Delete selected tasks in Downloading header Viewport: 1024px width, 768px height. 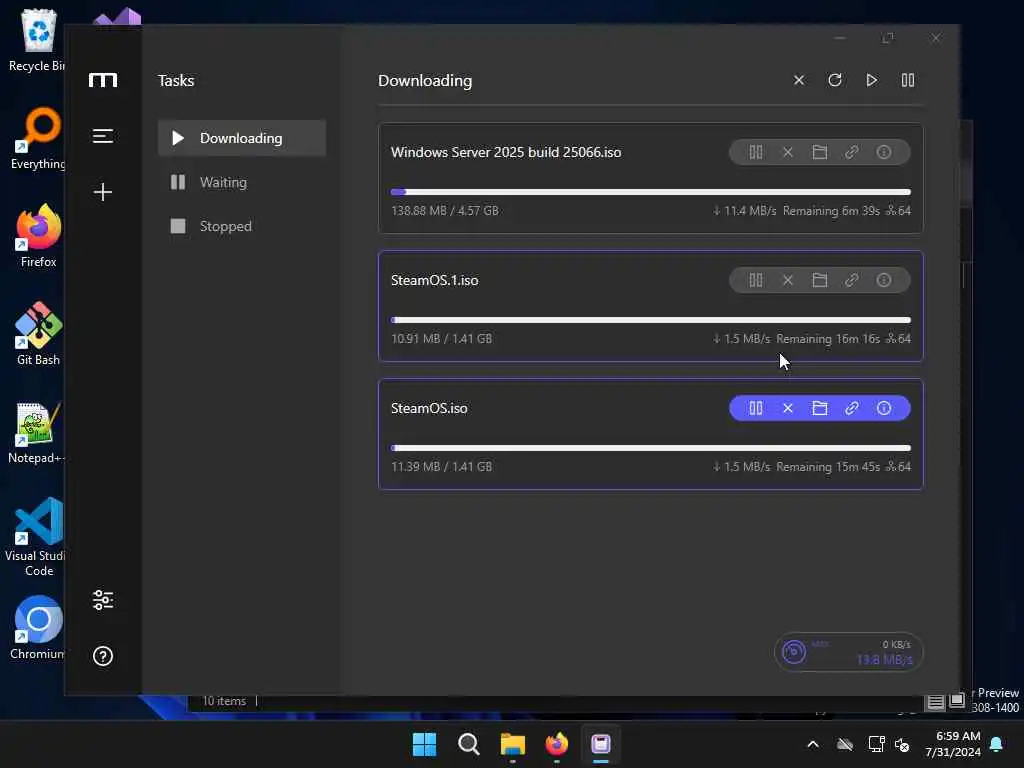point(799,80)
